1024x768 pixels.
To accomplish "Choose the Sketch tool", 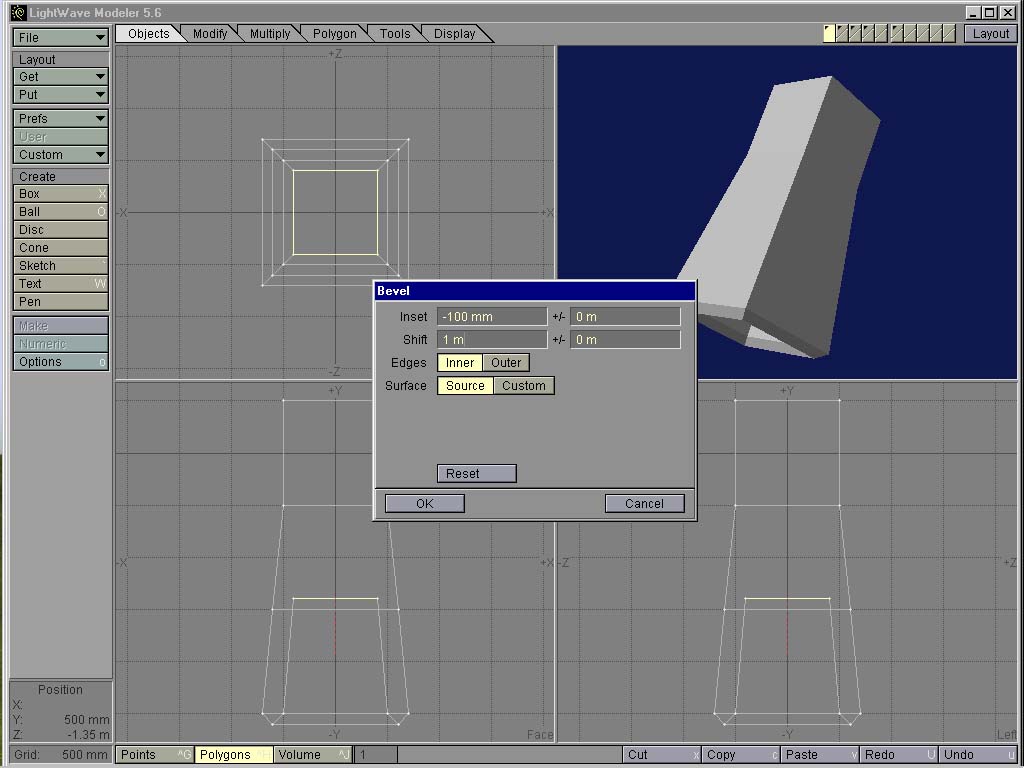I will [60, 266].
